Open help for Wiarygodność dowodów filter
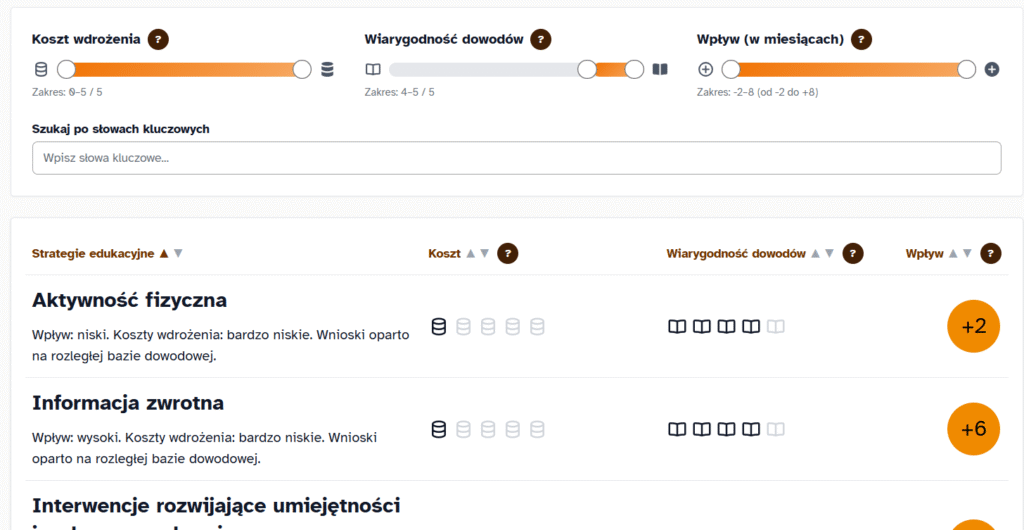The image size is (1024, 530). click(540, 40)
